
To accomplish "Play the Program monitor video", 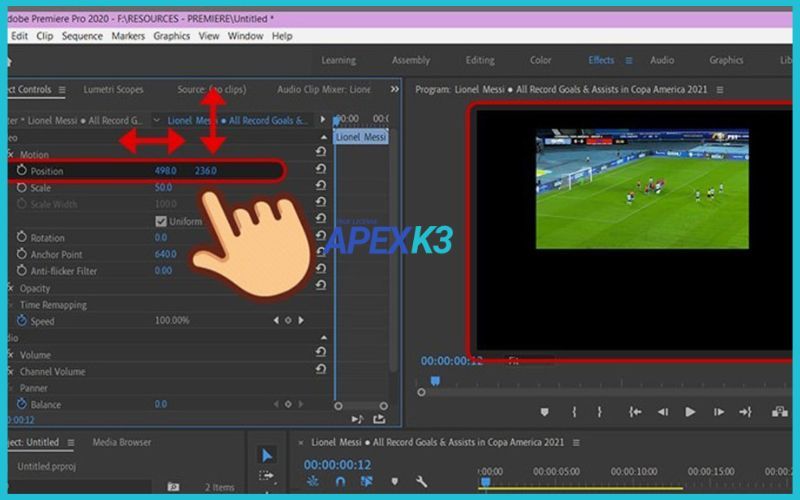I will (x=690, y=412).
